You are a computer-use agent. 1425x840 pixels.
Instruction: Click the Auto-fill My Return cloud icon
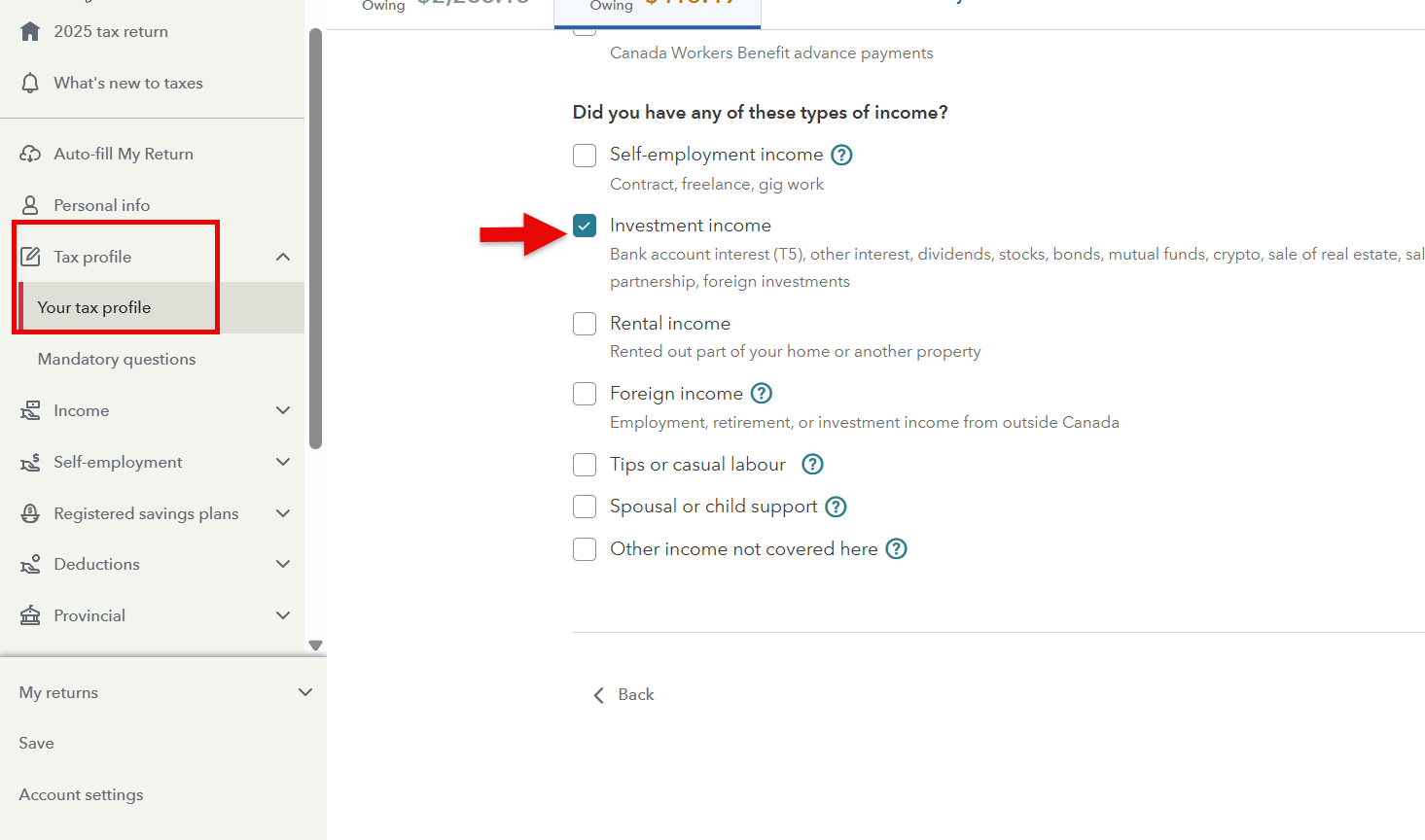(30, 154)
